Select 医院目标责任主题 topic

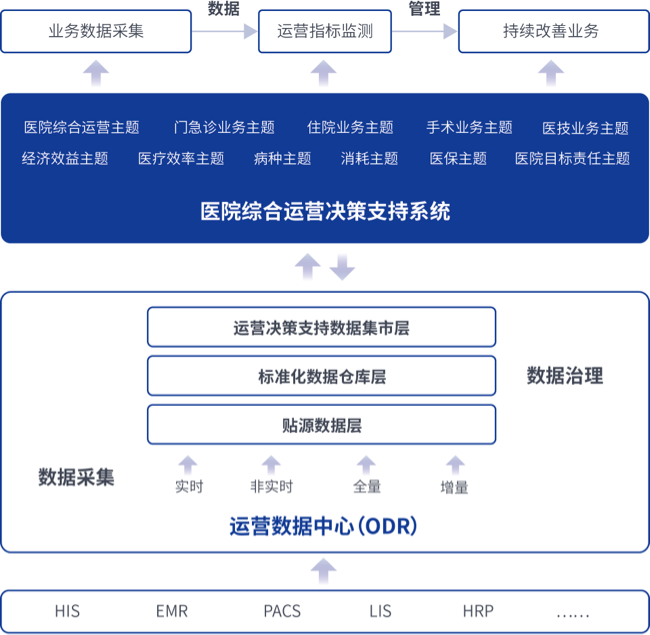coord(572,158)
